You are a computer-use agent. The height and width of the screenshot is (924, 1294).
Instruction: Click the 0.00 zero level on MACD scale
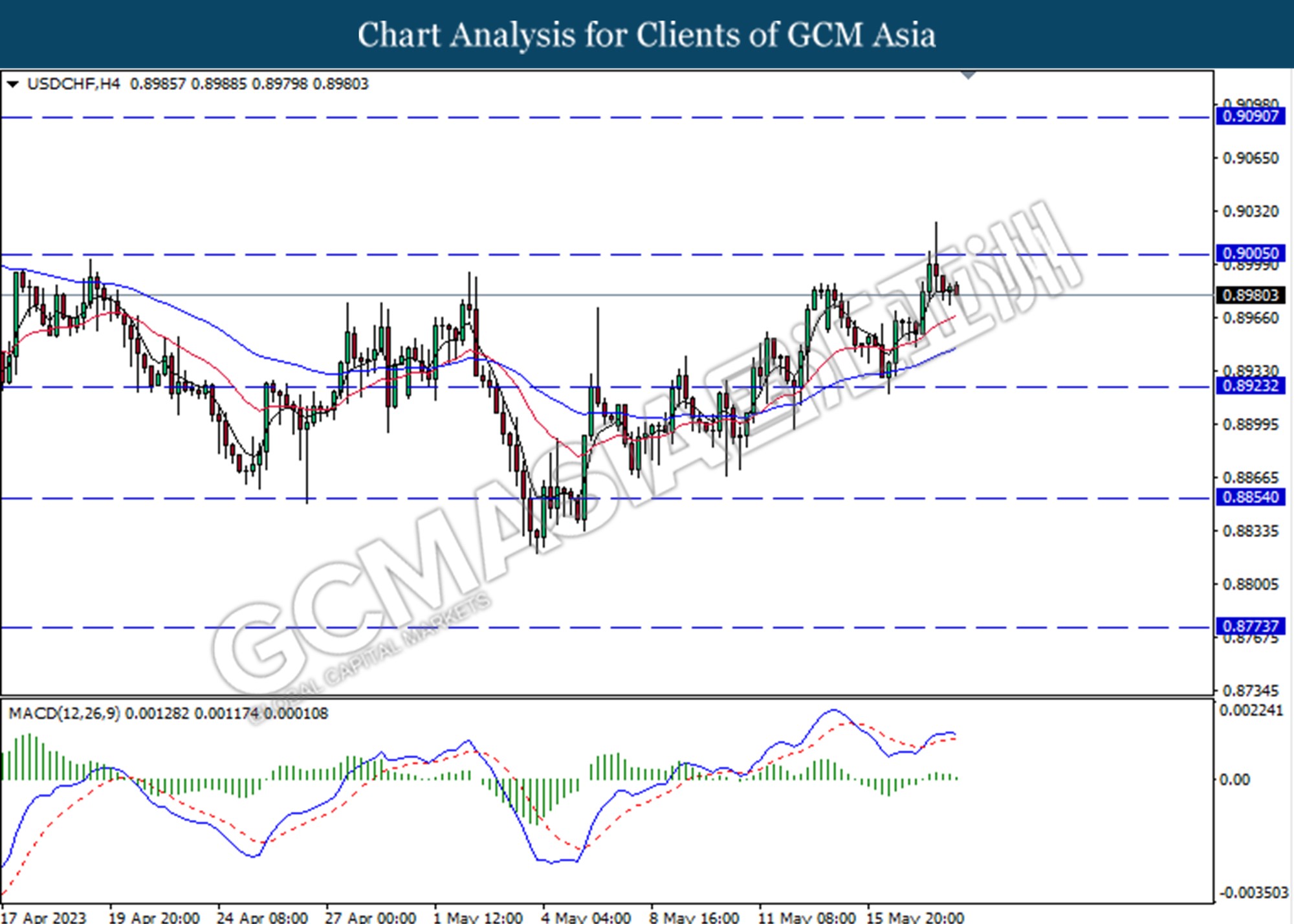click(1234, 780)
